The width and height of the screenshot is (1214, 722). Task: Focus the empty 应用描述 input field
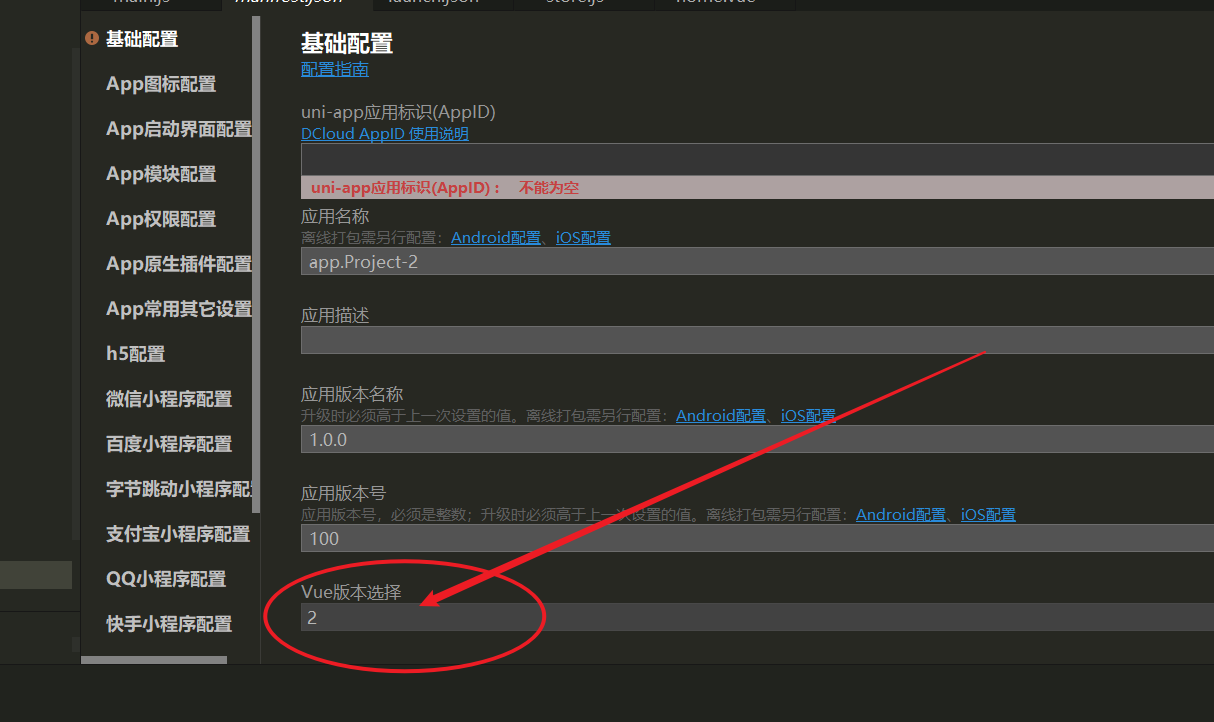(757, 340)
